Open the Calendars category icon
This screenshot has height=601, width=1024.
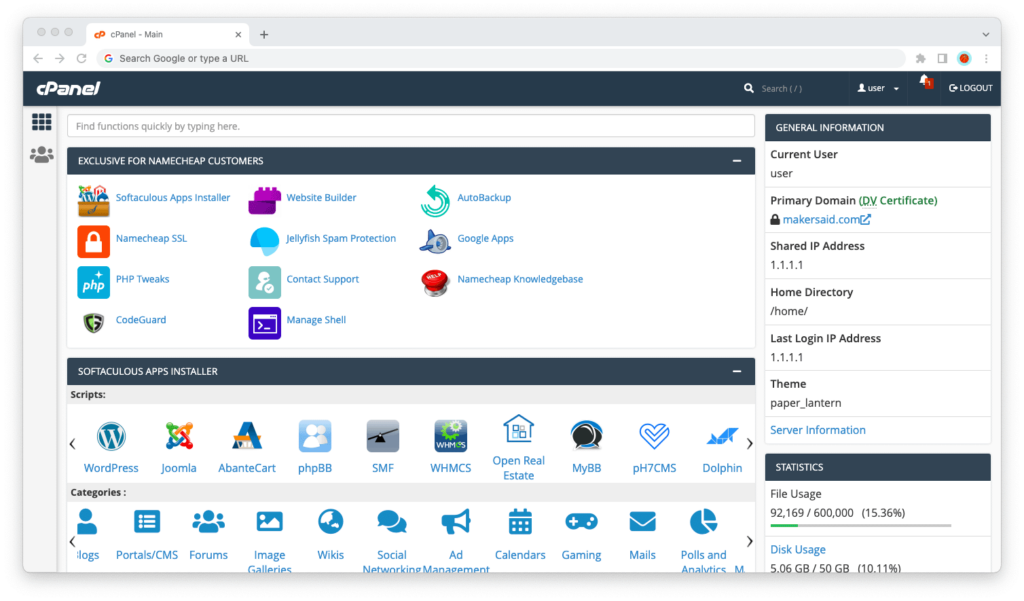[x=520, y=522]
